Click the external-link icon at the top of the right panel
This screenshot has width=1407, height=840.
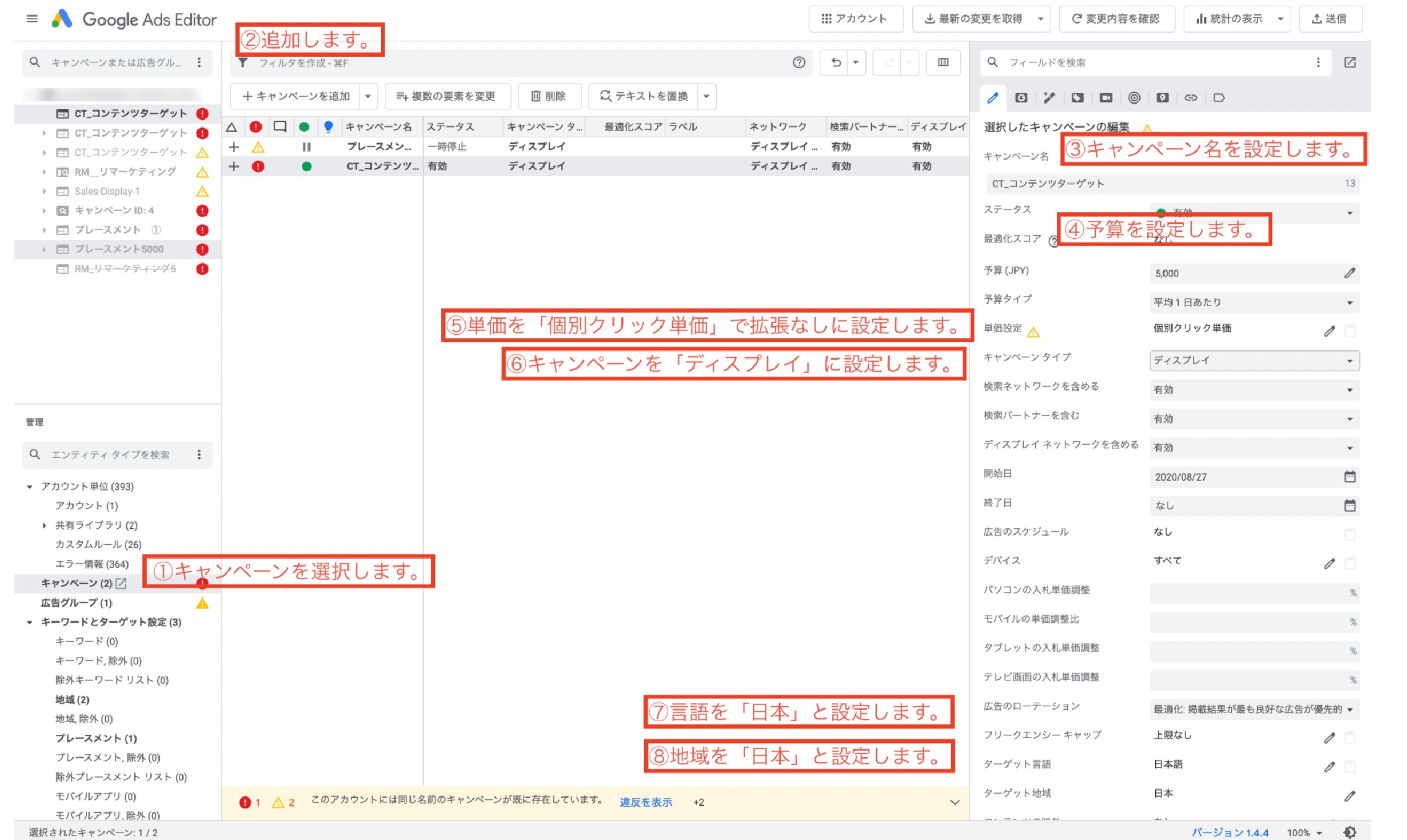tap(1349, 62)
